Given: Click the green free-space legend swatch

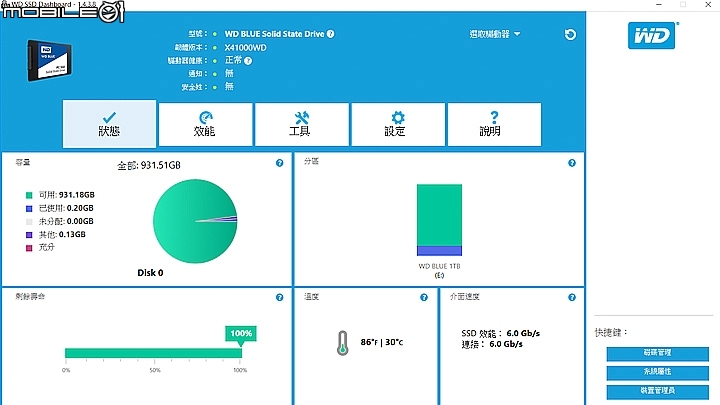Looking at the screenshot, I should 29,195.
